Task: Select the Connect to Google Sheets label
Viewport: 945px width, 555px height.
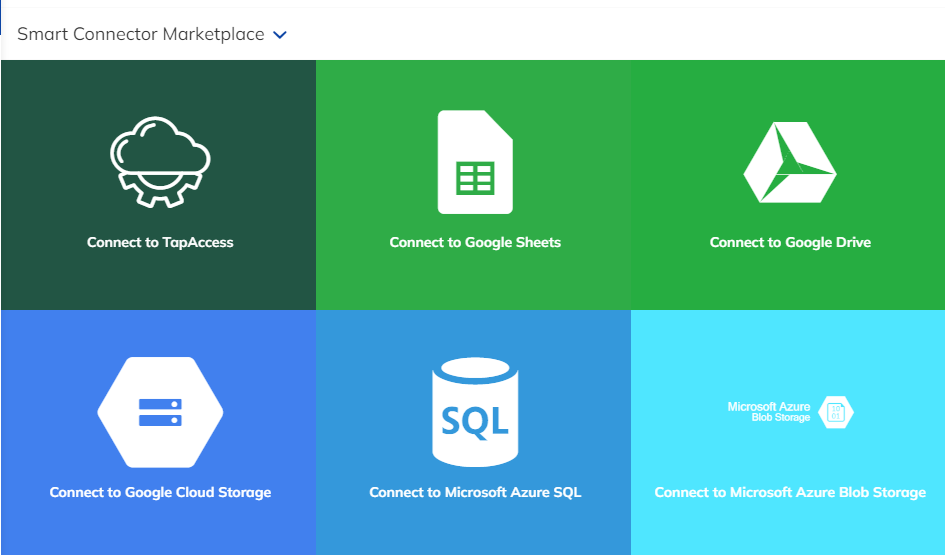Action: point(475,242)
